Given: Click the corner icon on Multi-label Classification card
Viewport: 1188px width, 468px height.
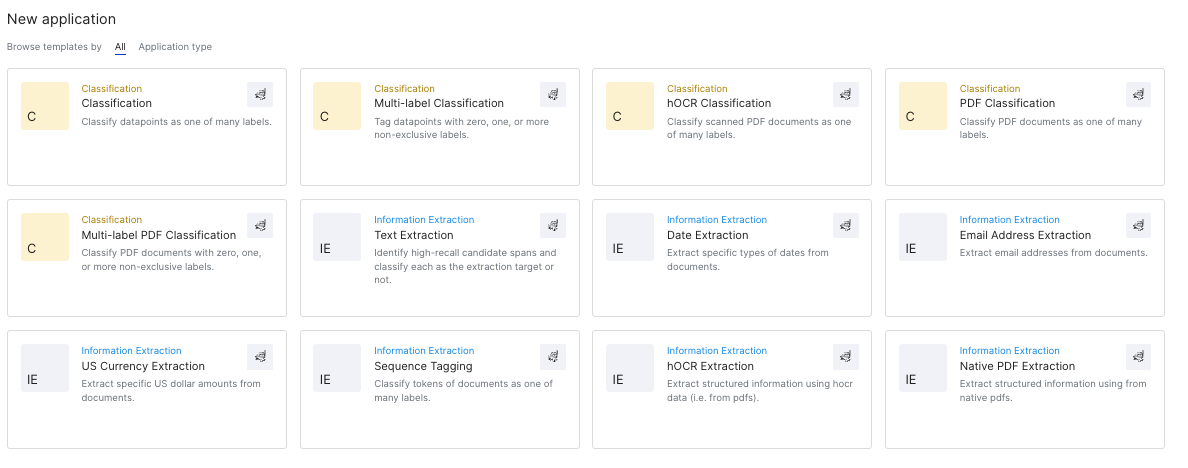Looking at the screenshot, I should click(x=553, y=95).
